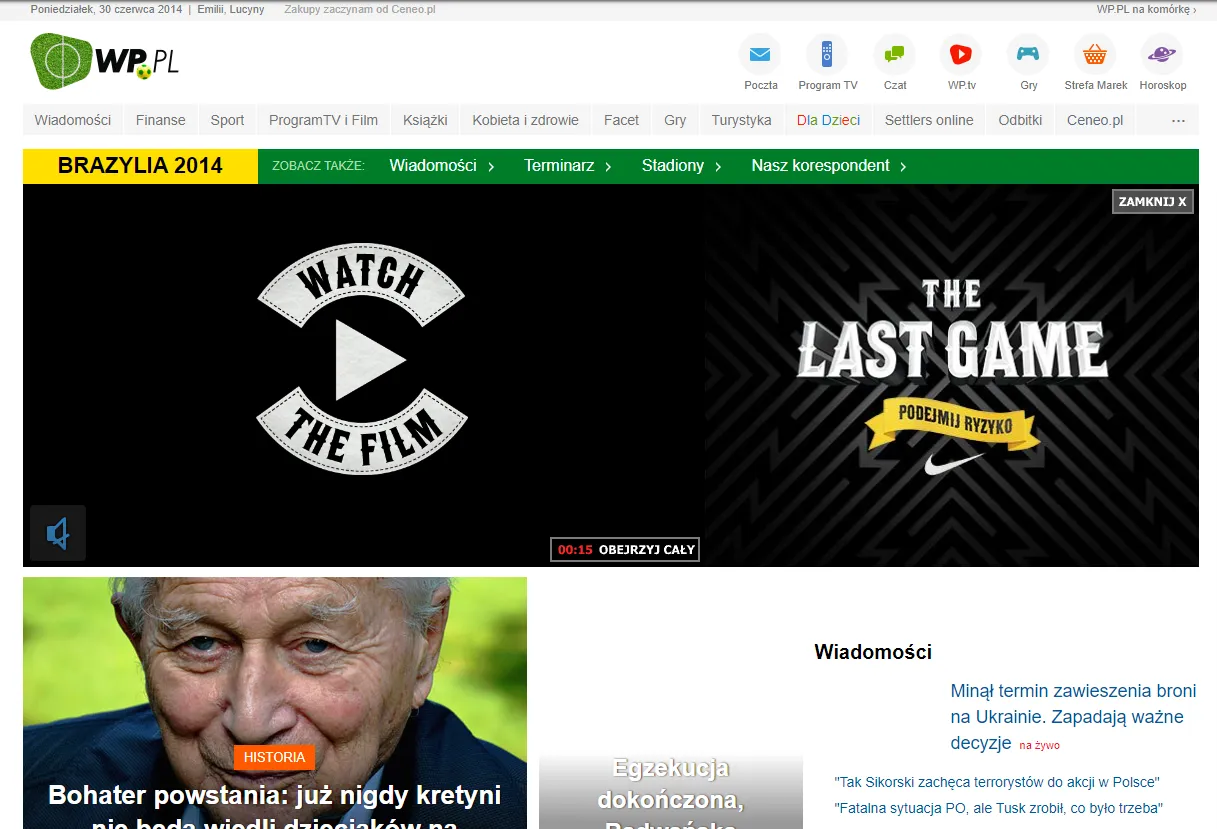
Task: Open Stadiony in the green bar
Action: [x=681, y=166]
